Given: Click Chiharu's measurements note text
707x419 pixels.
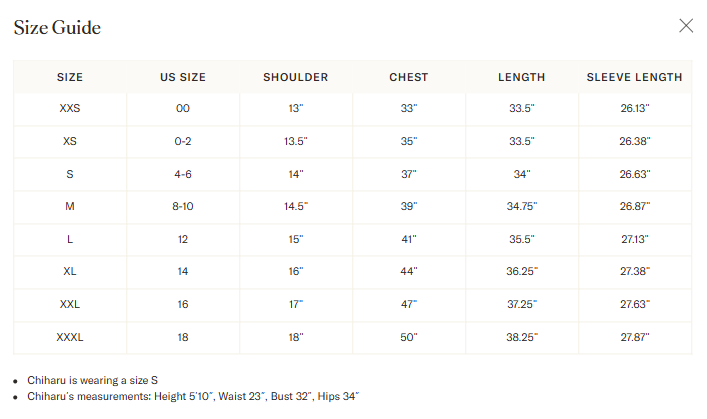Looking at the screenshot, I should click(193, 396).
